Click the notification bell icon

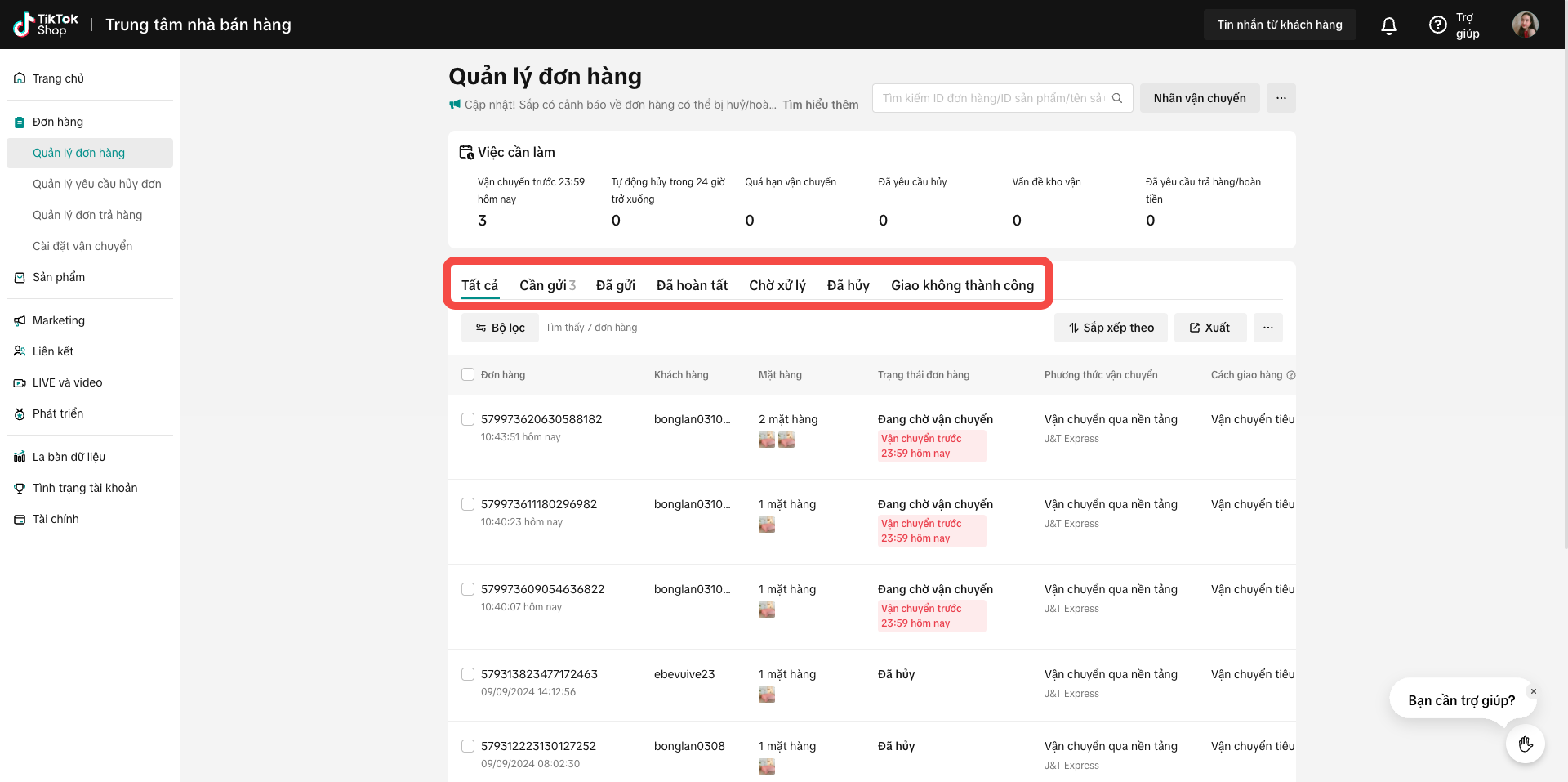tap(1388, 25)
